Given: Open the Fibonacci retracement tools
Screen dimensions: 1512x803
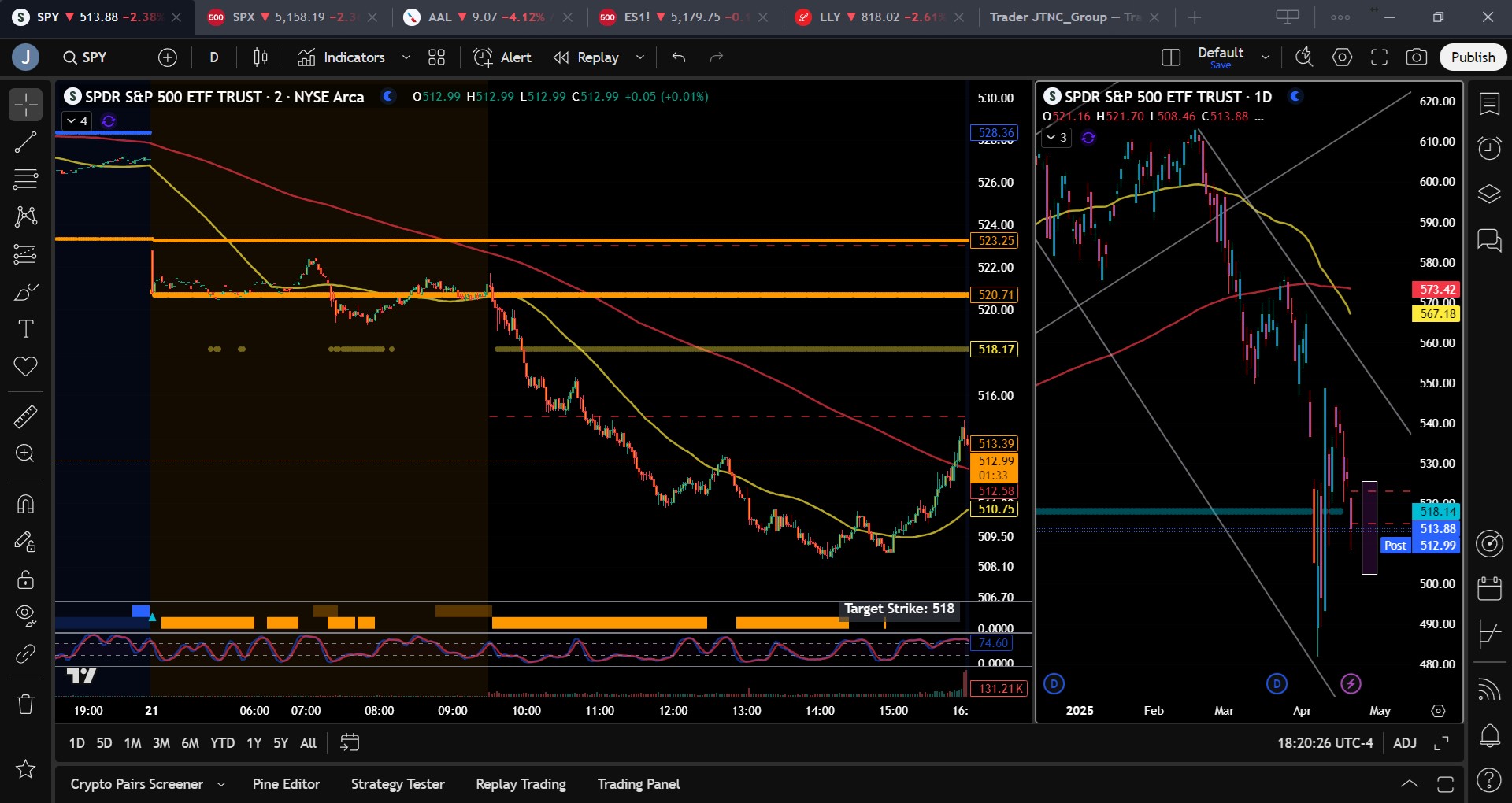Looking at the screenshot, I should click(25, 179).
